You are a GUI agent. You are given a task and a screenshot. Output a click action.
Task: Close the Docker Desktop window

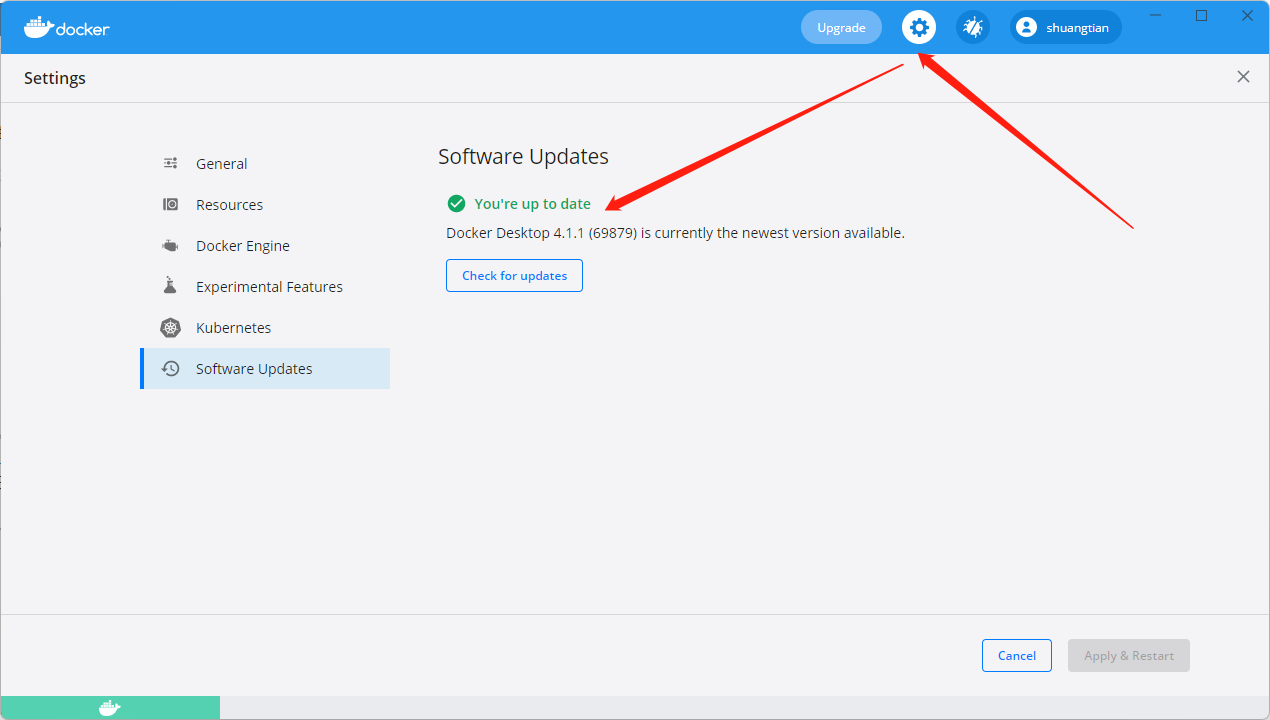pos(1247,15)
